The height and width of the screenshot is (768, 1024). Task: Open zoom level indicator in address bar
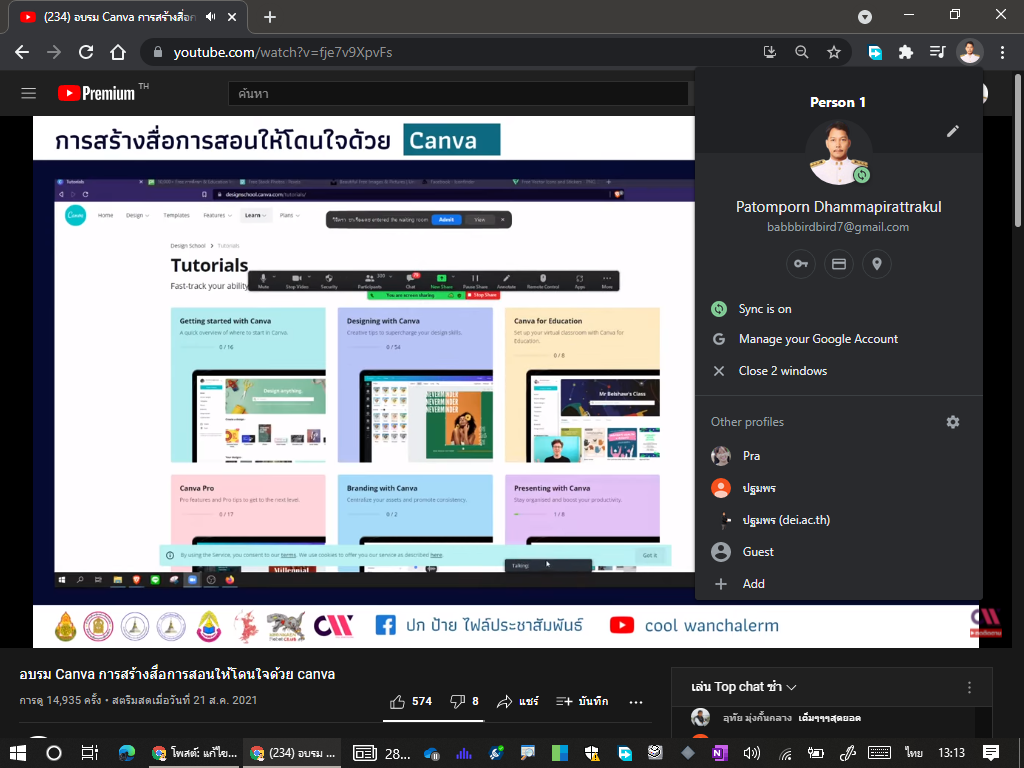click(x=801, y=52)
